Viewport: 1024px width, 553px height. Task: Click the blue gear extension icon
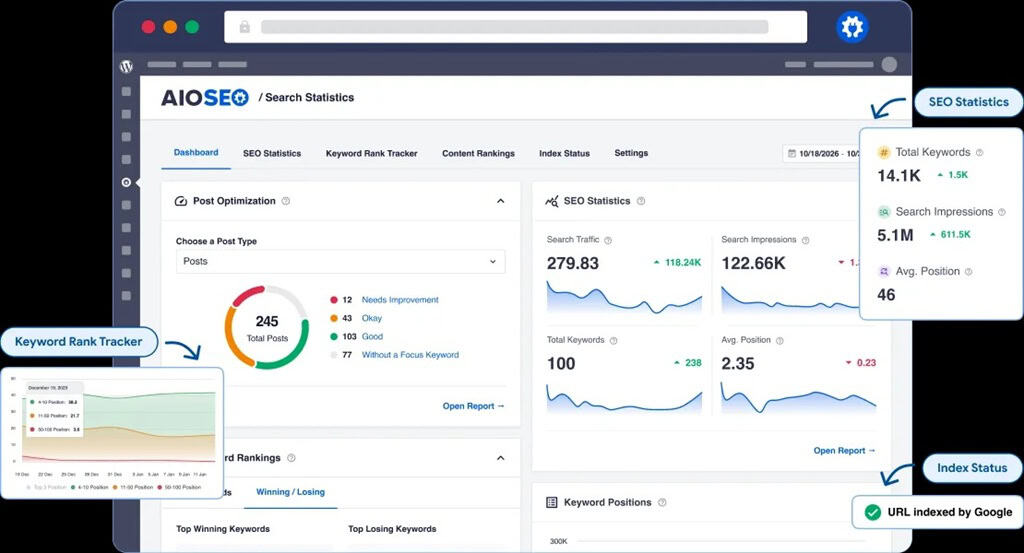[x=852, y=27]
